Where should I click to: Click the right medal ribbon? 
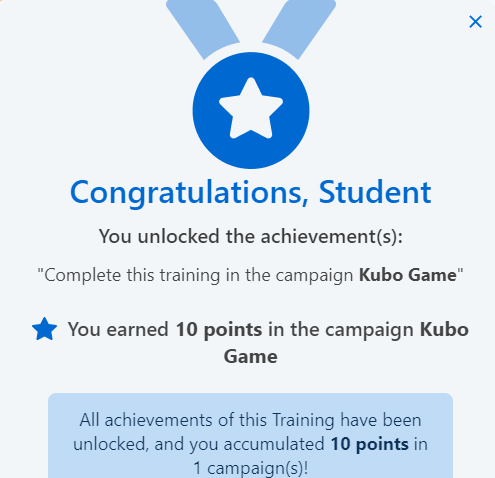299,28
